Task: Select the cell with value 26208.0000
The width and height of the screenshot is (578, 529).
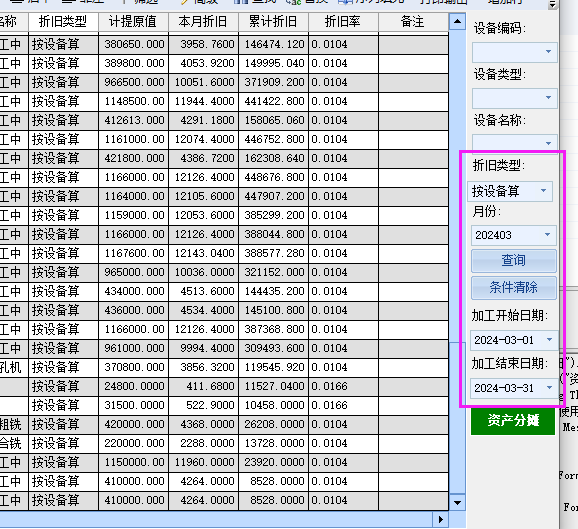Action: (274, 424)
